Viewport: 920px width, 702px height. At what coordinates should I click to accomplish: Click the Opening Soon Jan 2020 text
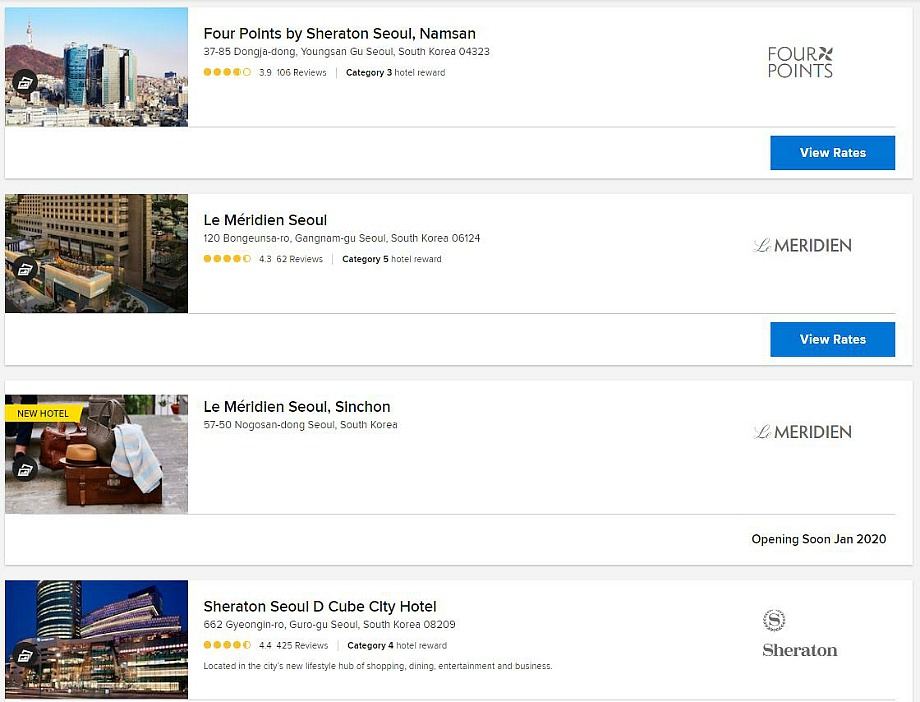tap(818, 539)
